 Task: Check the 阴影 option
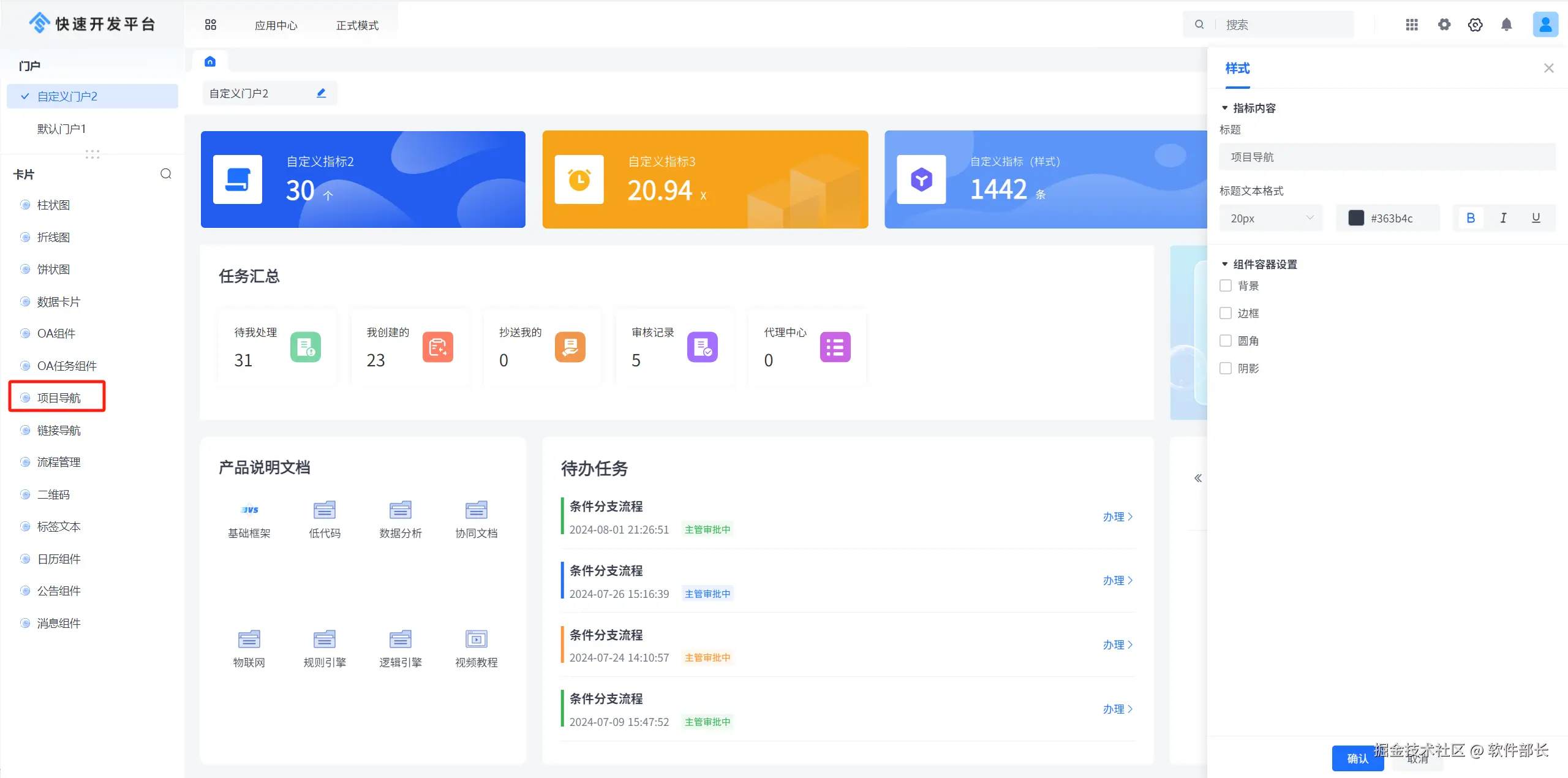click(x=1226, y=368)
